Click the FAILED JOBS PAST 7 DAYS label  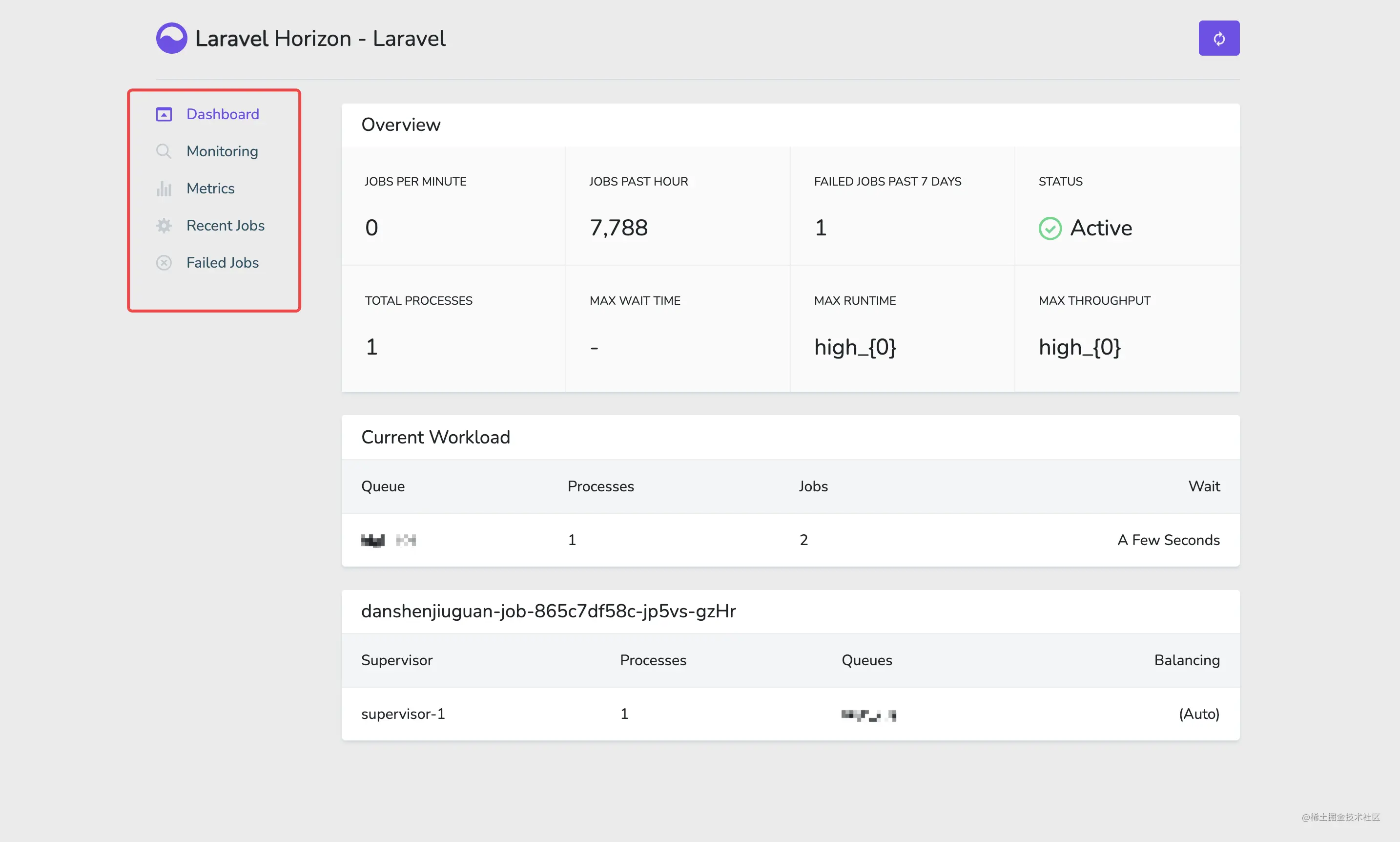click(887, 182)
